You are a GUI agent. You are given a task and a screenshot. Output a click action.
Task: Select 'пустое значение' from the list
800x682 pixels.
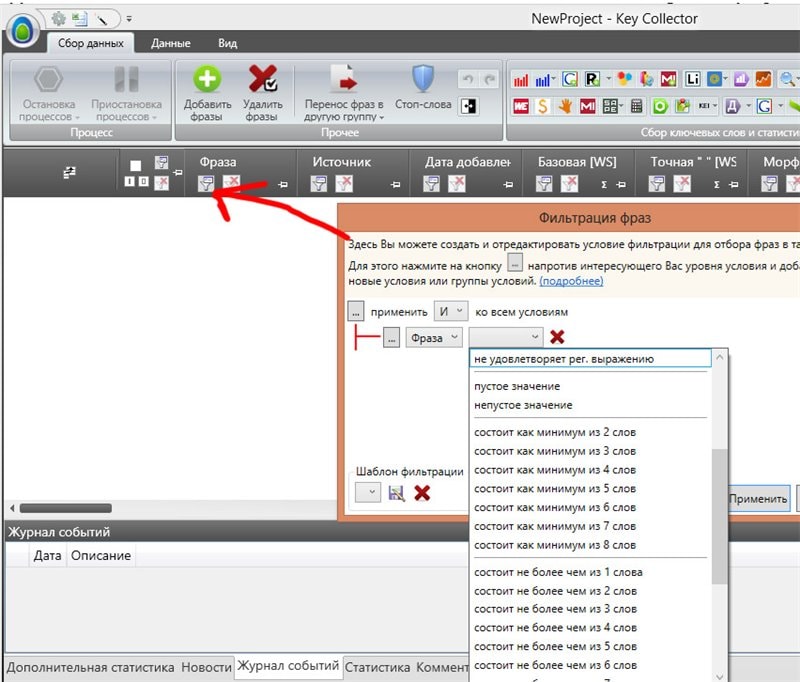[x=517, y=386]
